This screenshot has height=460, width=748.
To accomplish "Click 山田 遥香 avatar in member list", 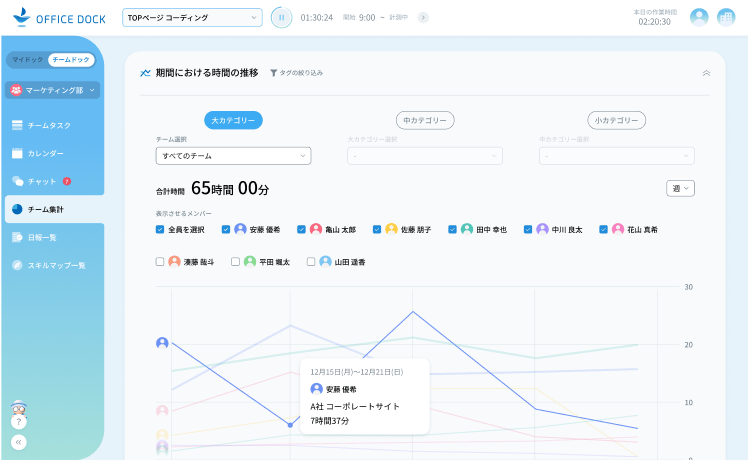I will pos(325,261).
